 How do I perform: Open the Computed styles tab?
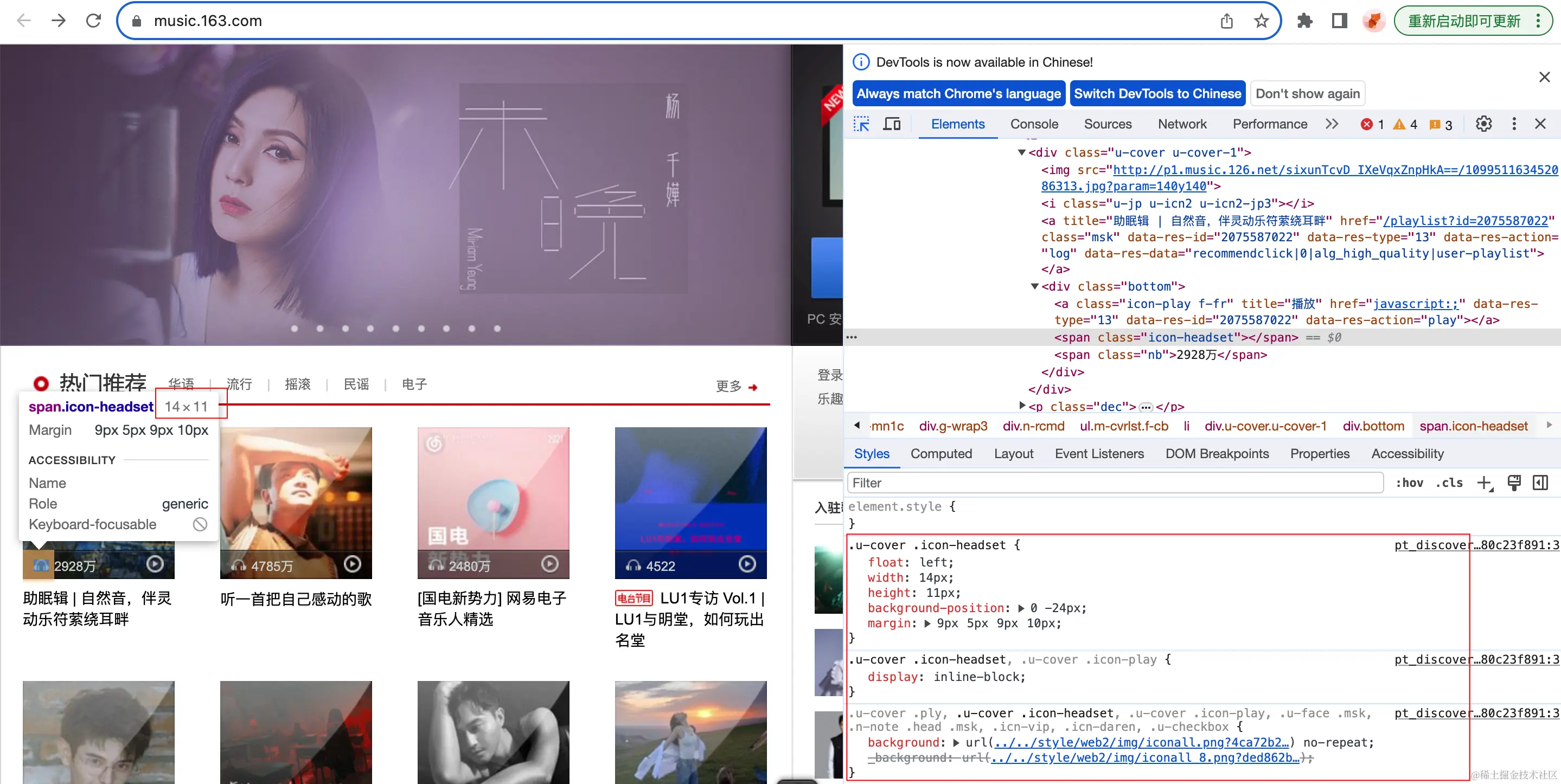[941, 454]
